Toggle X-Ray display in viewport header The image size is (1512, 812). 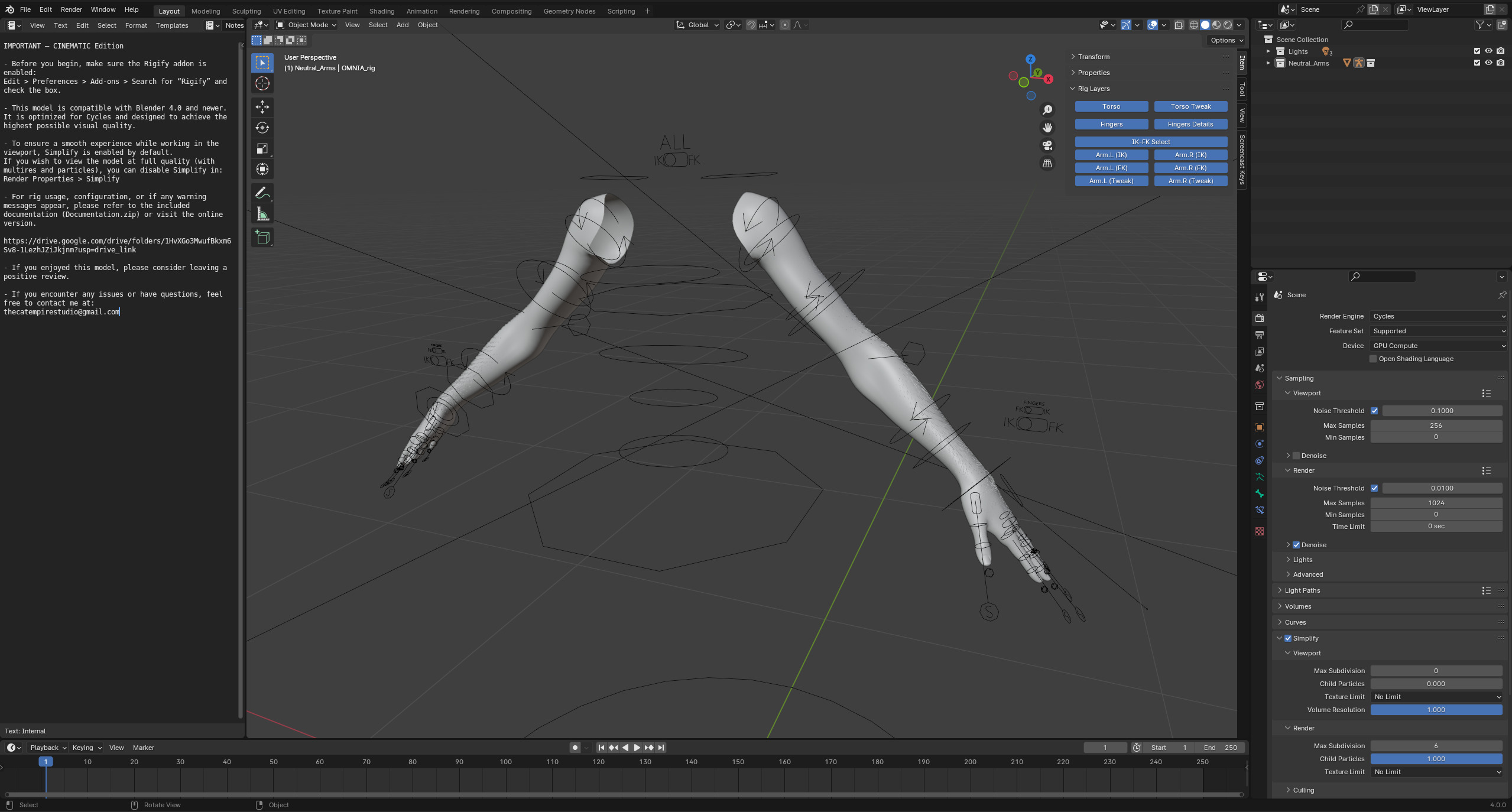pyautogui.click(x=1179, y=25)
